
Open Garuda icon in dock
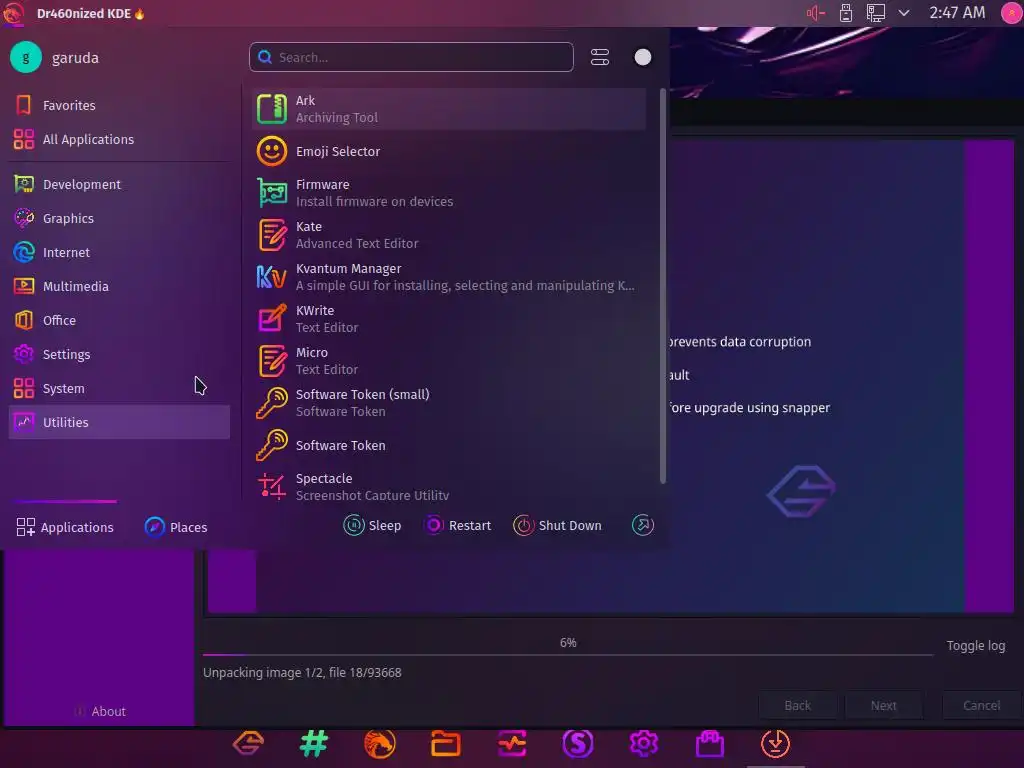[x=248, y=743]
